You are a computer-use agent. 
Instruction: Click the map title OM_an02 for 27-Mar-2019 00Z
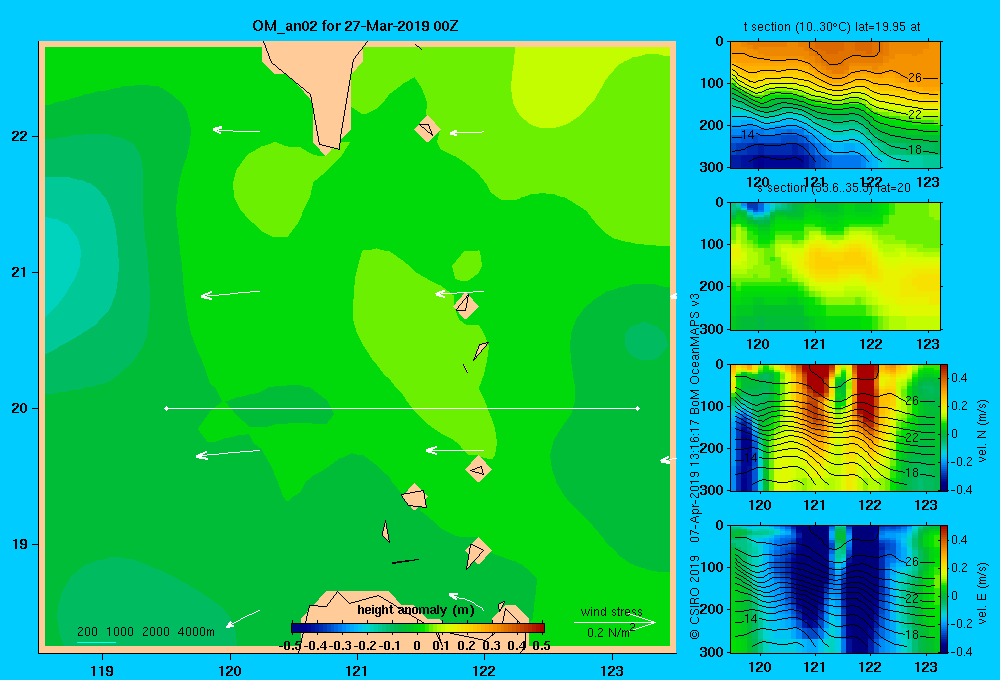tap(355, 26)
